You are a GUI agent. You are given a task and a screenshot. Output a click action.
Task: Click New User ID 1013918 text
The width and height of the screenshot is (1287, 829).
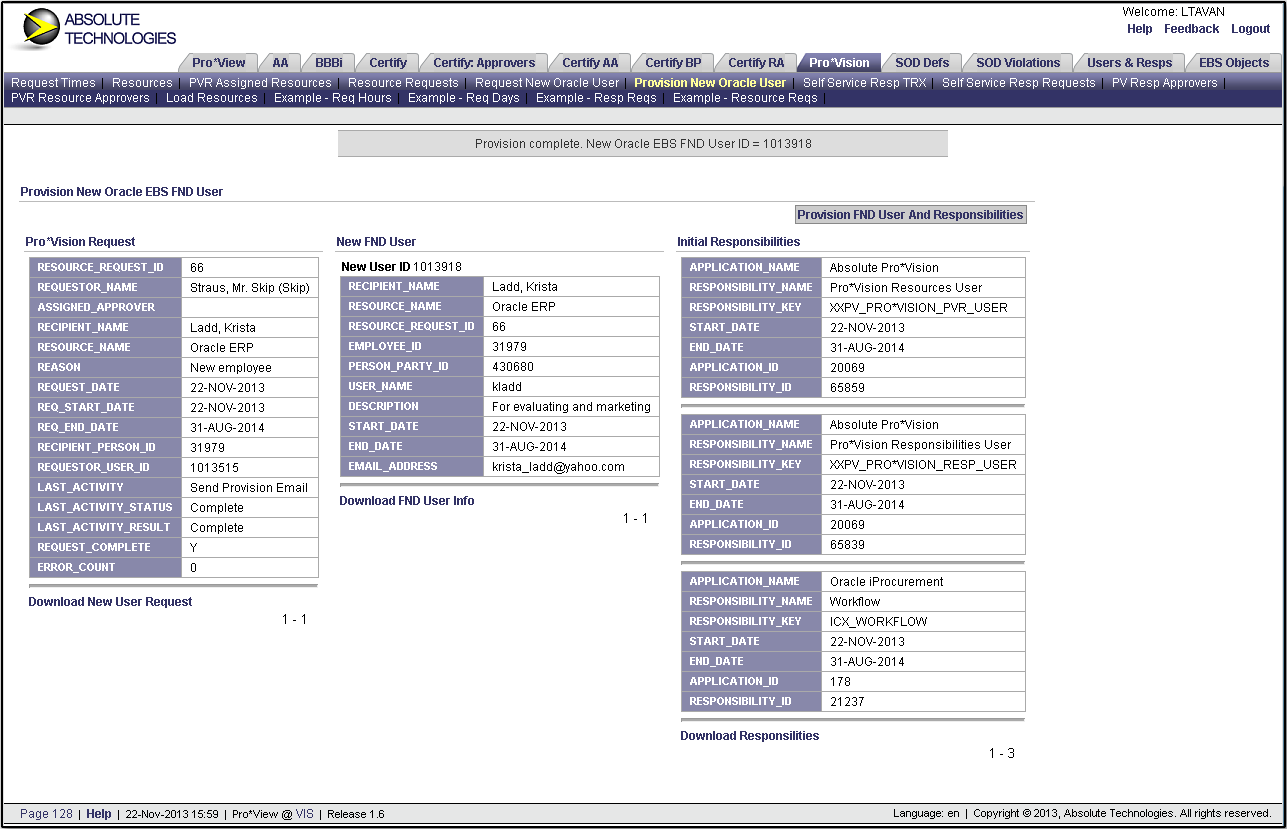401,267
